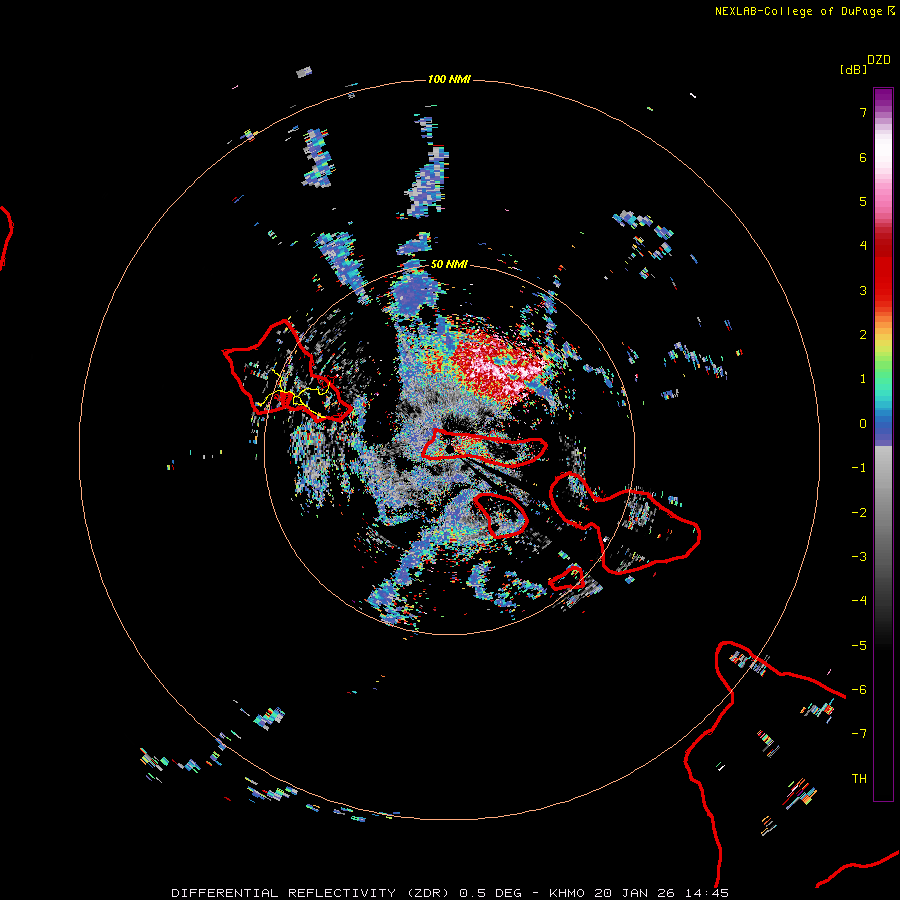Viewport: 900px width, 900px height.
Task: Click the 14:45 timestamp
Action: [707, 893]
